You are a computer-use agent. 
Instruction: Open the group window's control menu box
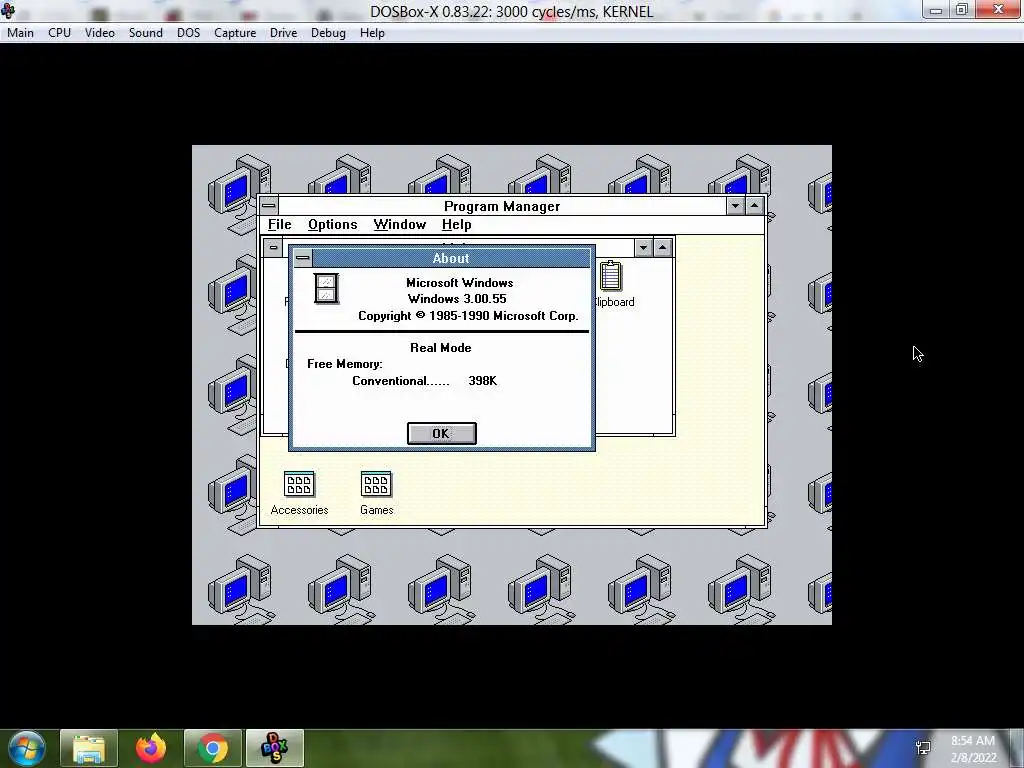[274, 248]
